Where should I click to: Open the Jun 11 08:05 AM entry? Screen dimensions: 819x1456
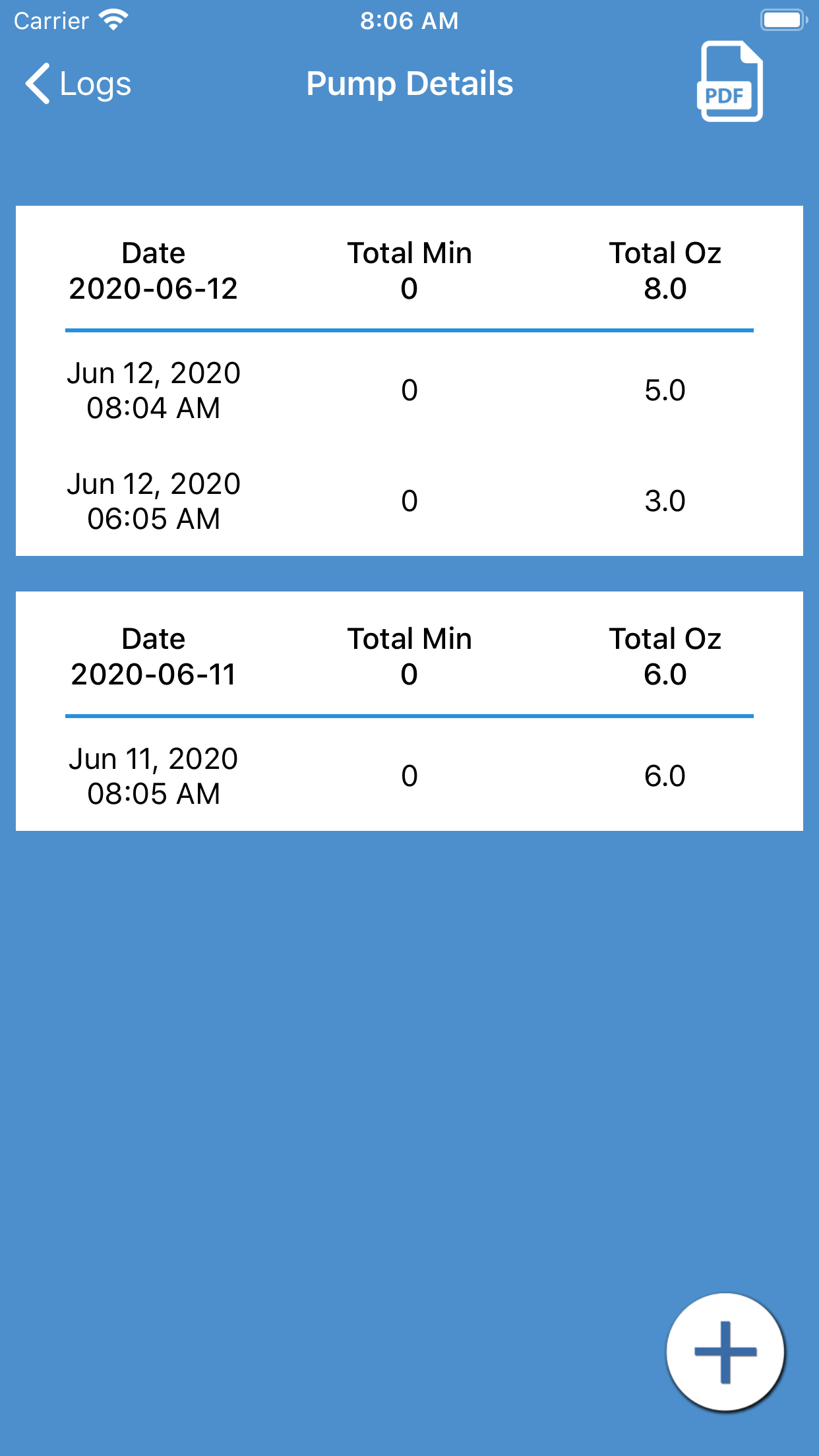(x=153, y=776)
